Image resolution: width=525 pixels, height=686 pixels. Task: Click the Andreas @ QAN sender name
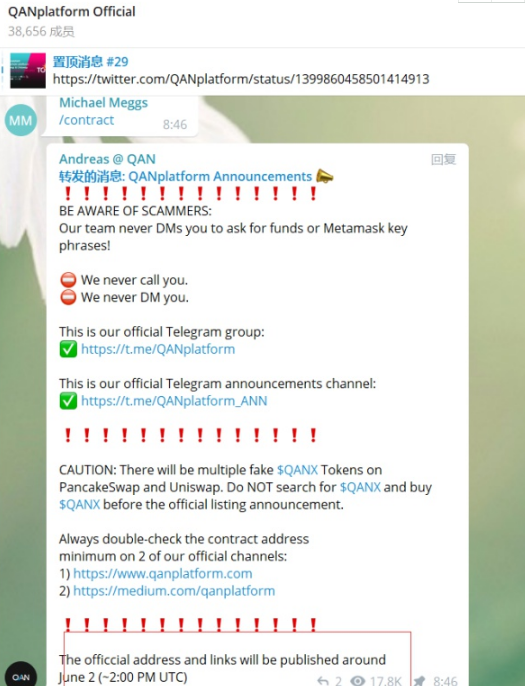107,159
